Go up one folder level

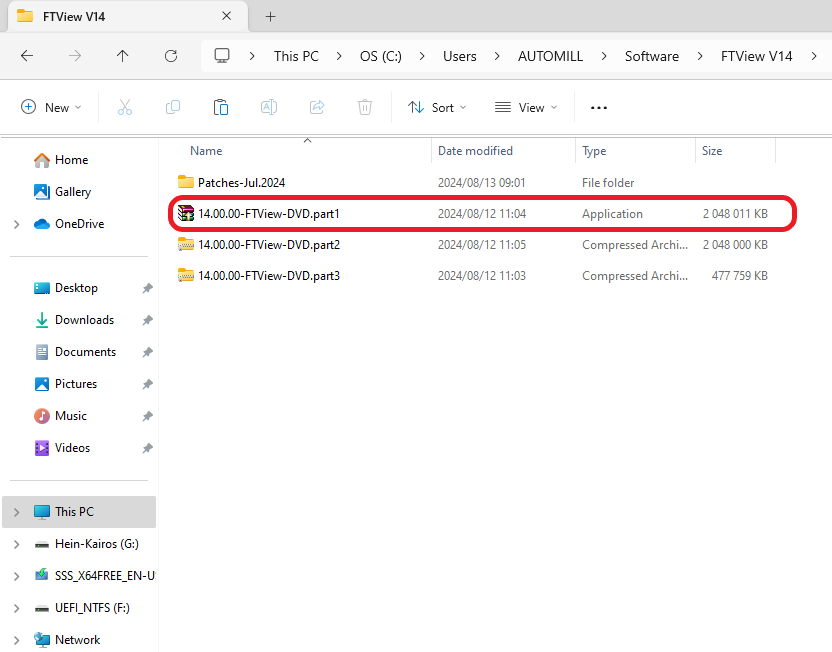pyautogui.click(x=123, y=56)
